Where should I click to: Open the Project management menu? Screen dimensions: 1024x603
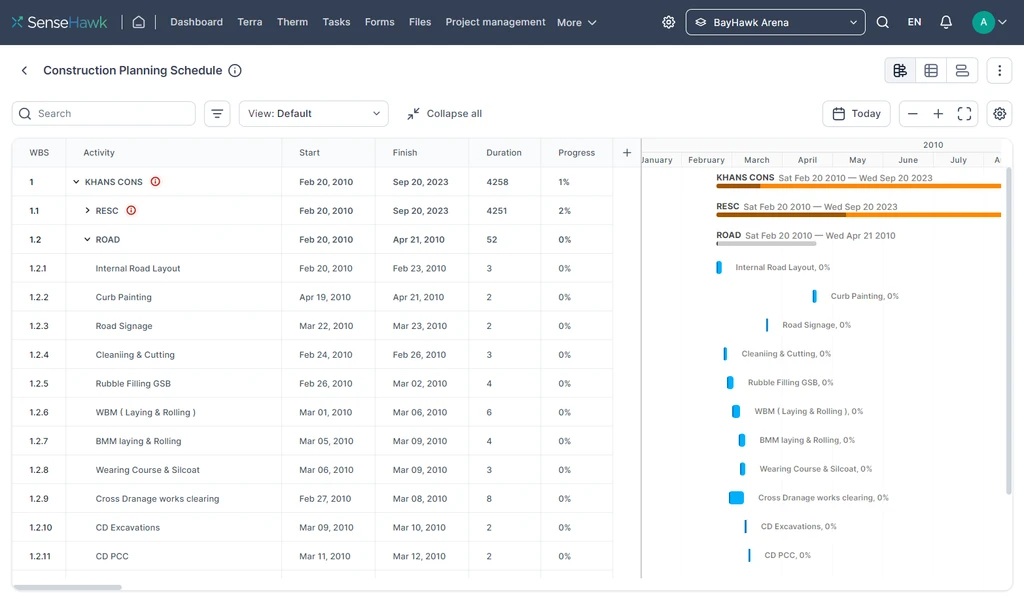tap(495, 22)
